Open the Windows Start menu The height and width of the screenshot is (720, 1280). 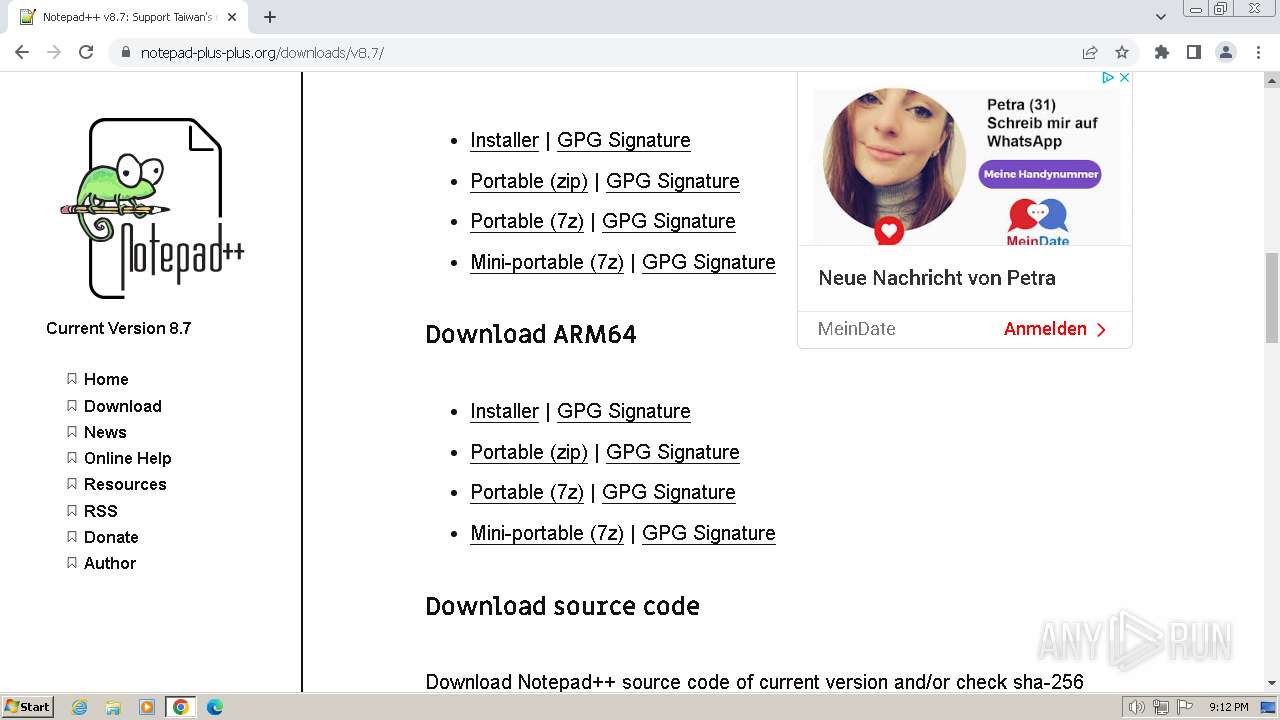point(27,707)
